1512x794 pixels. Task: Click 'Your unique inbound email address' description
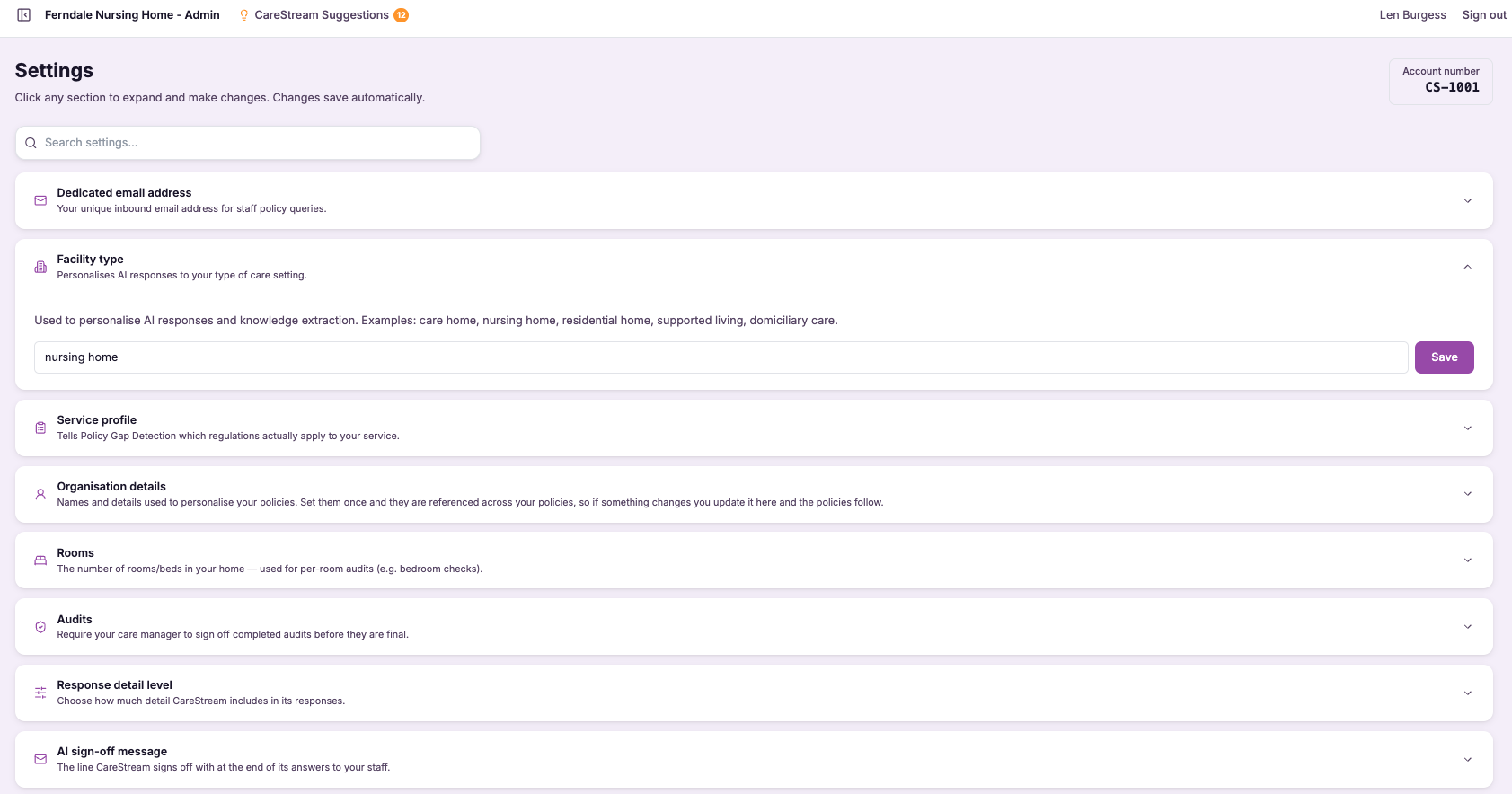pos(191,208)
